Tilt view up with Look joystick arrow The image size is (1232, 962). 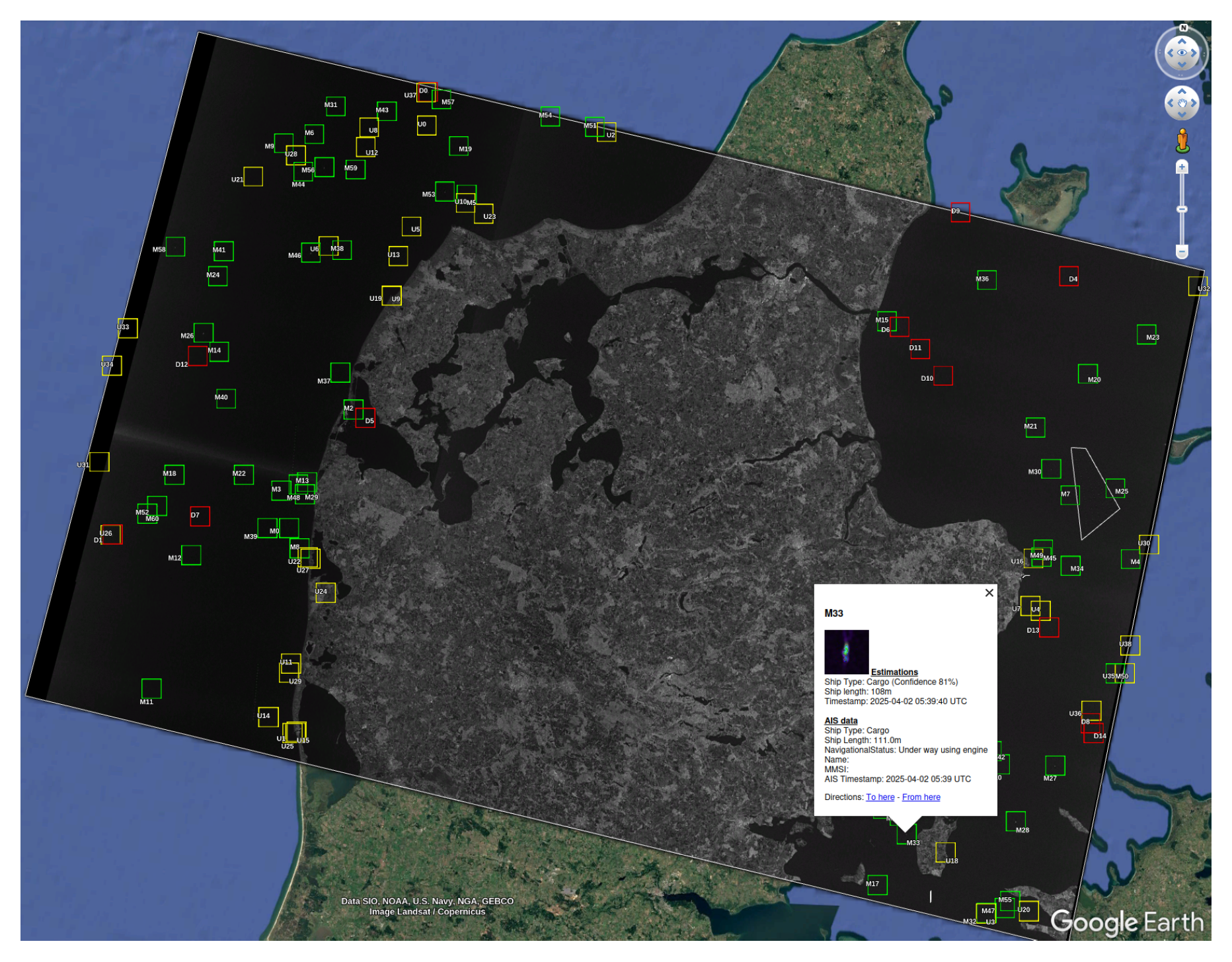click(x=1182, y=41)
